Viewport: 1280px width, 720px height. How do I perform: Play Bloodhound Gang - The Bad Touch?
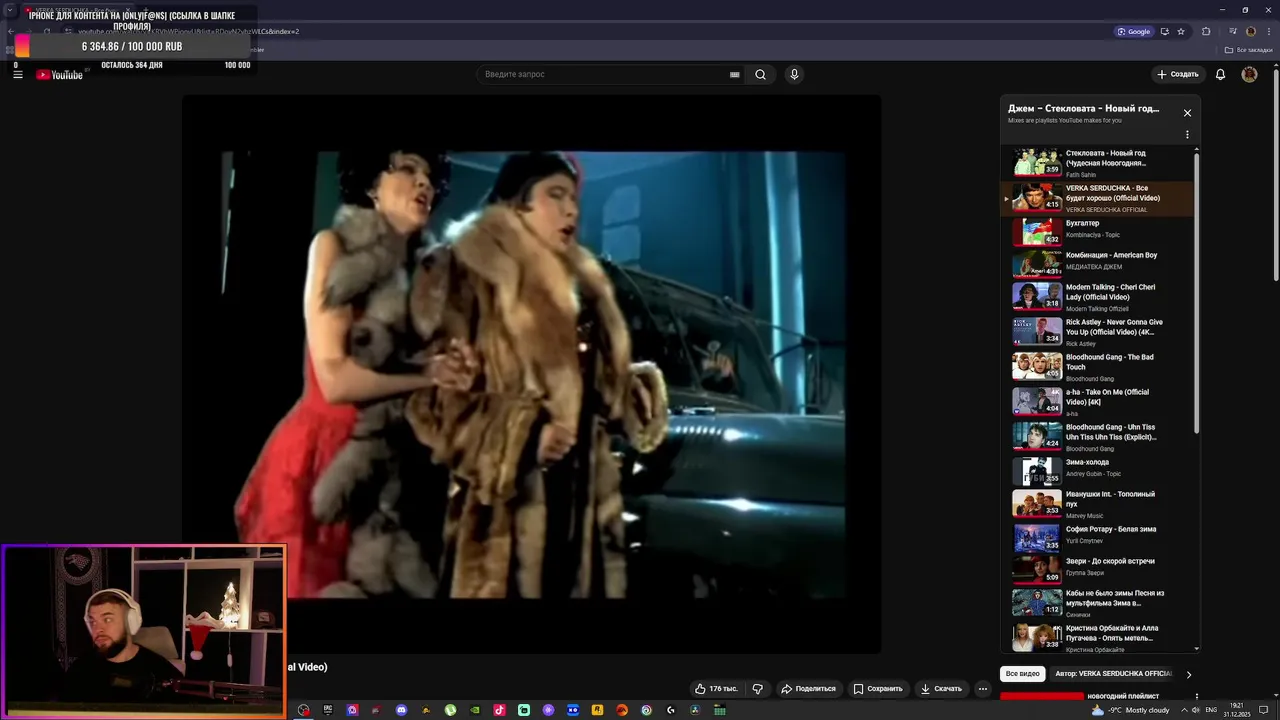point(1097,367)
